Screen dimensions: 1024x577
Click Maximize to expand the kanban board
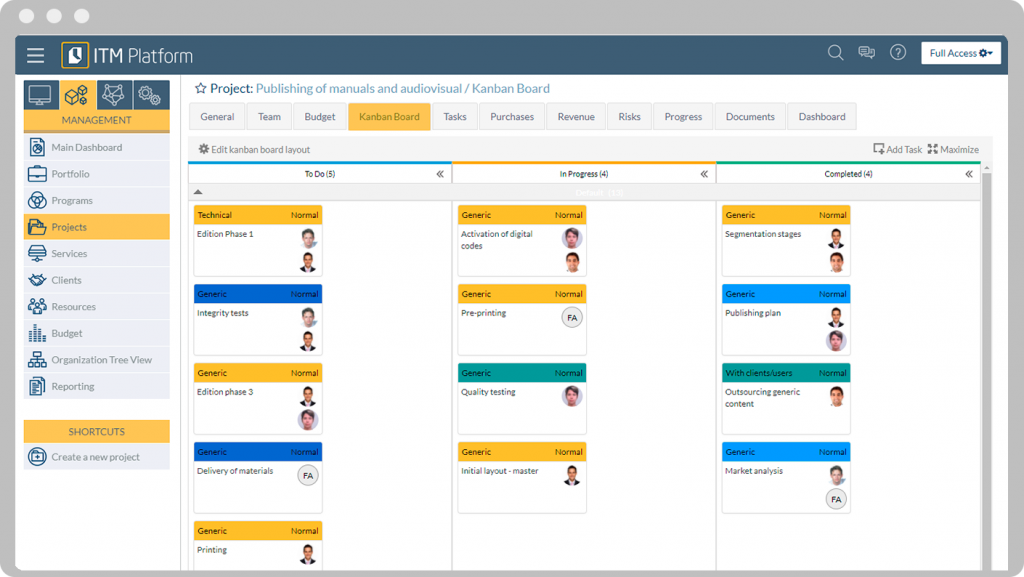(x=952, y=148)
